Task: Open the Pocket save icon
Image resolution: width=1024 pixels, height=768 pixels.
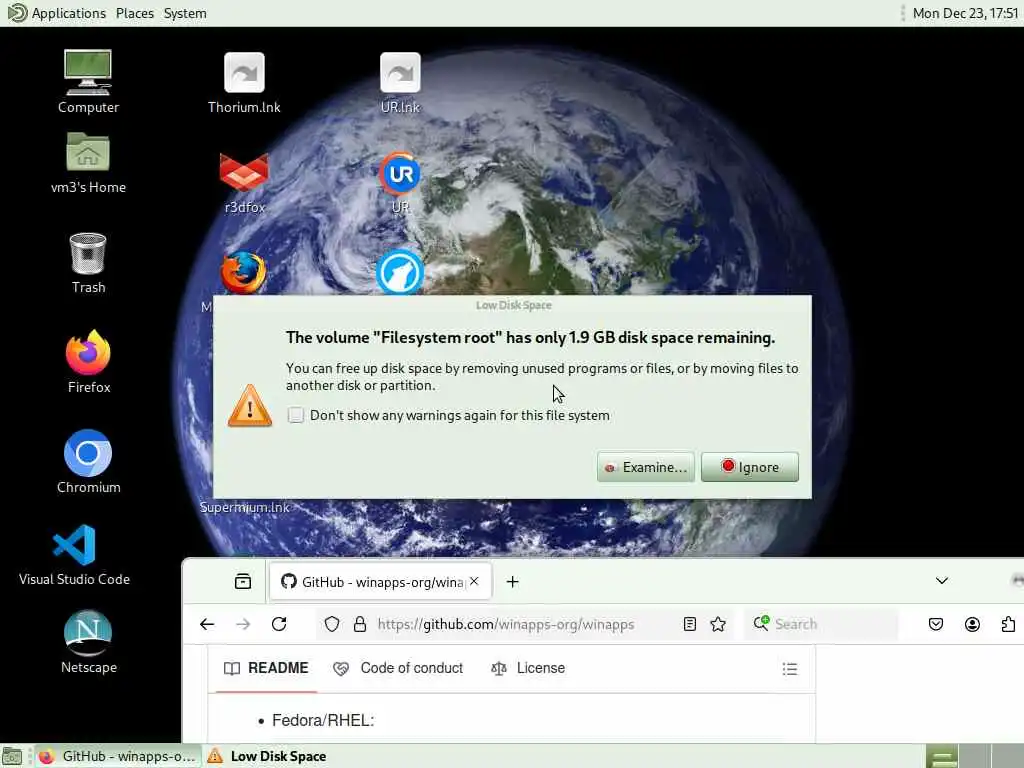Action: pyautogui.click(x=936, y=624)
